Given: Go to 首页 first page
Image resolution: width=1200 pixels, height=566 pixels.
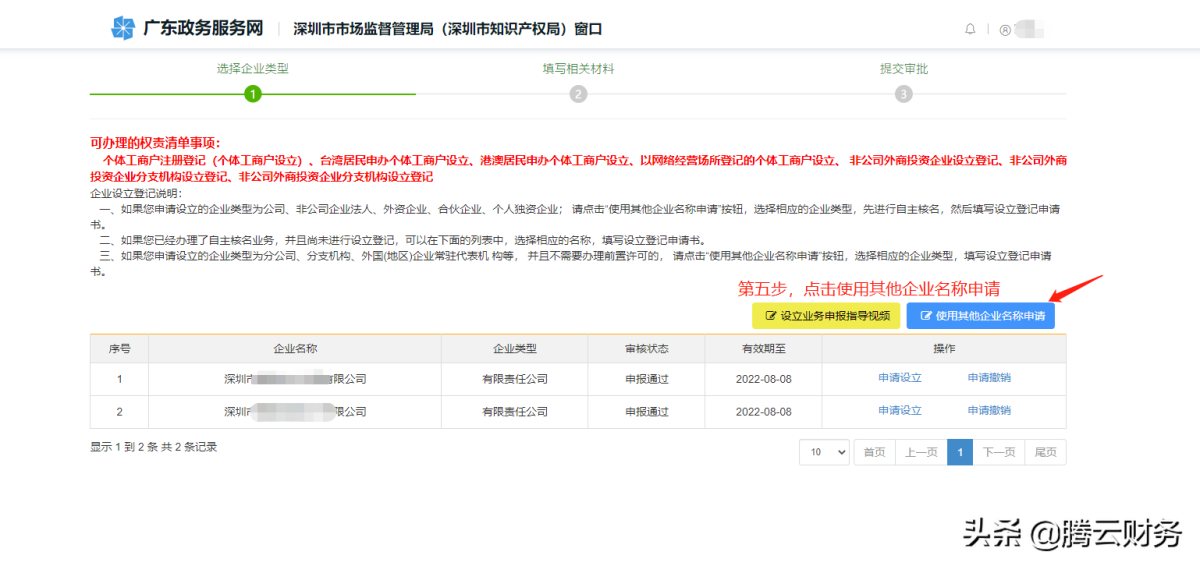Looking at the screenshot, I should [874, 452].
